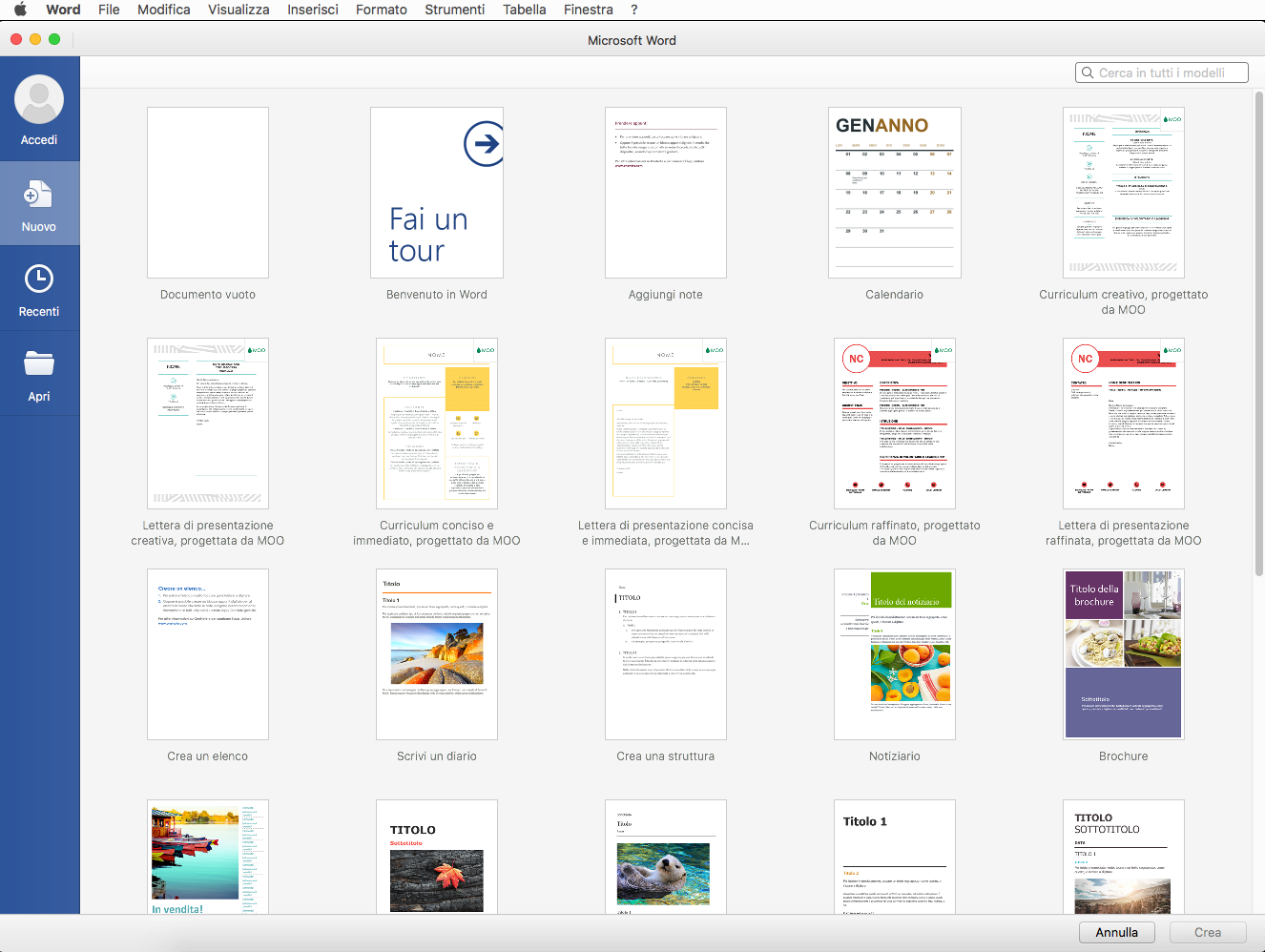
Task: Open the Inserisci menu
Action: 313,10
